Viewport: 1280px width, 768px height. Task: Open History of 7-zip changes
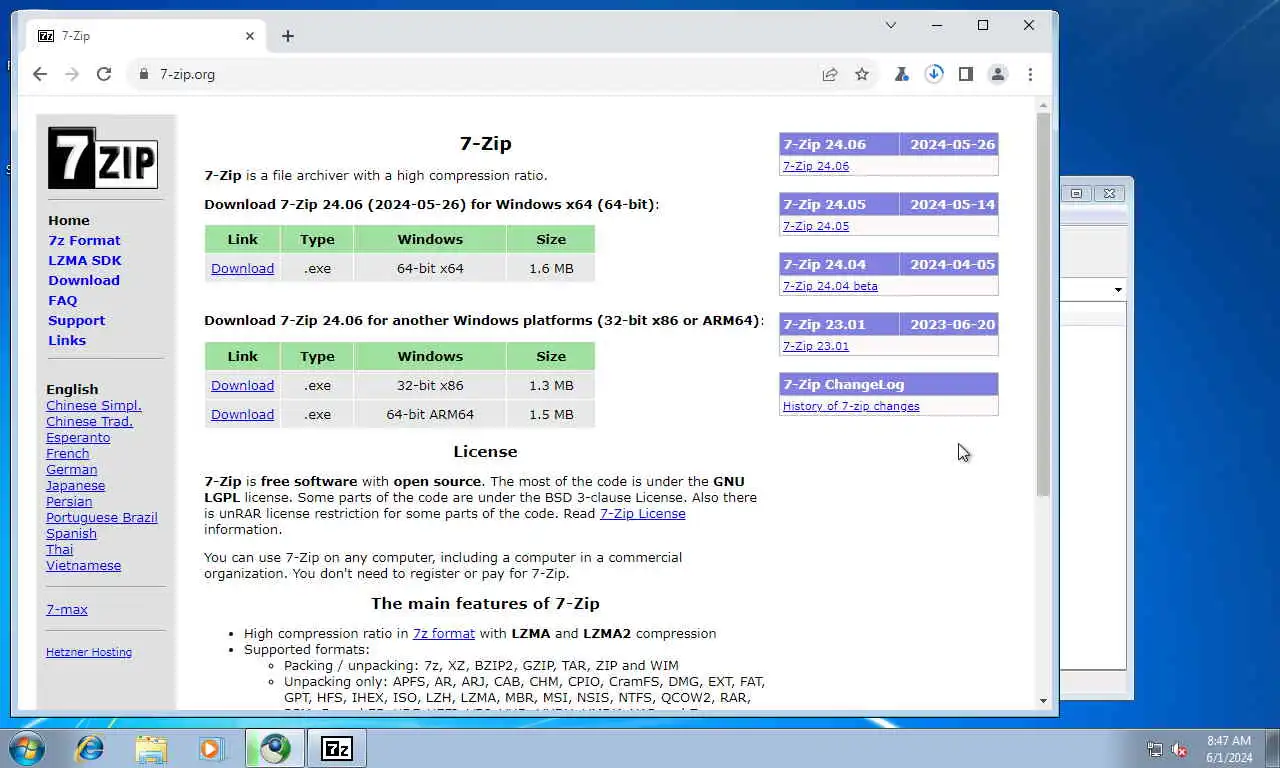pos(851,406)
